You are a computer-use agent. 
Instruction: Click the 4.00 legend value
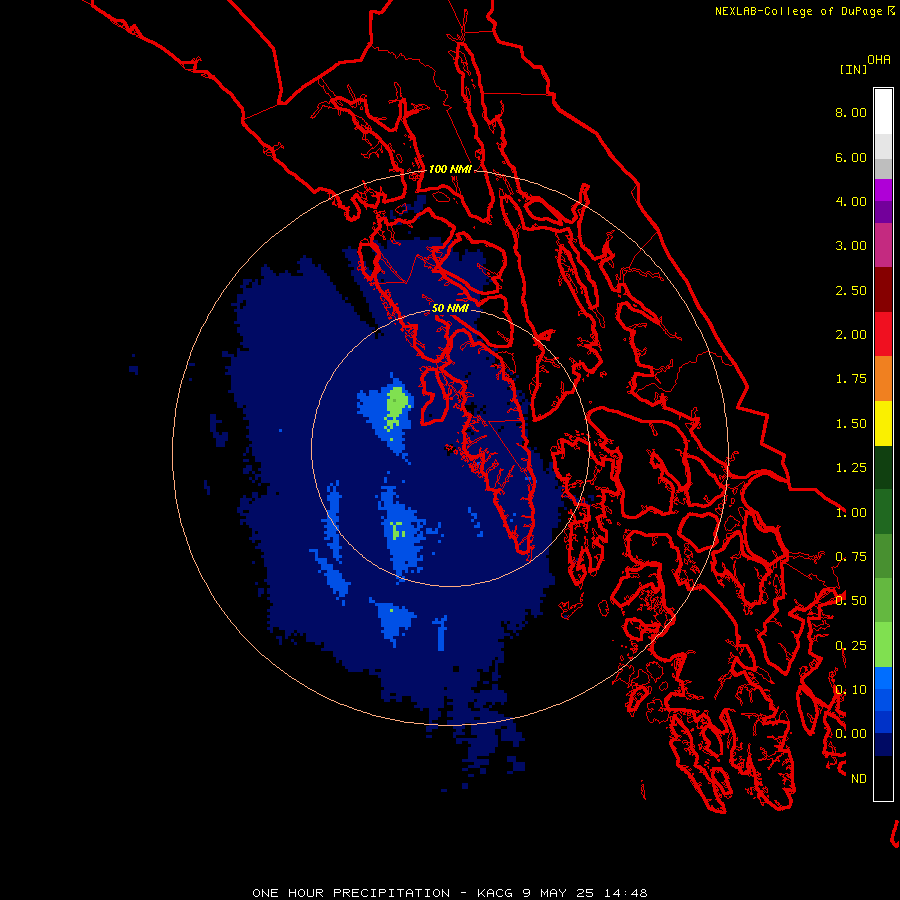(x=851, y=201)
